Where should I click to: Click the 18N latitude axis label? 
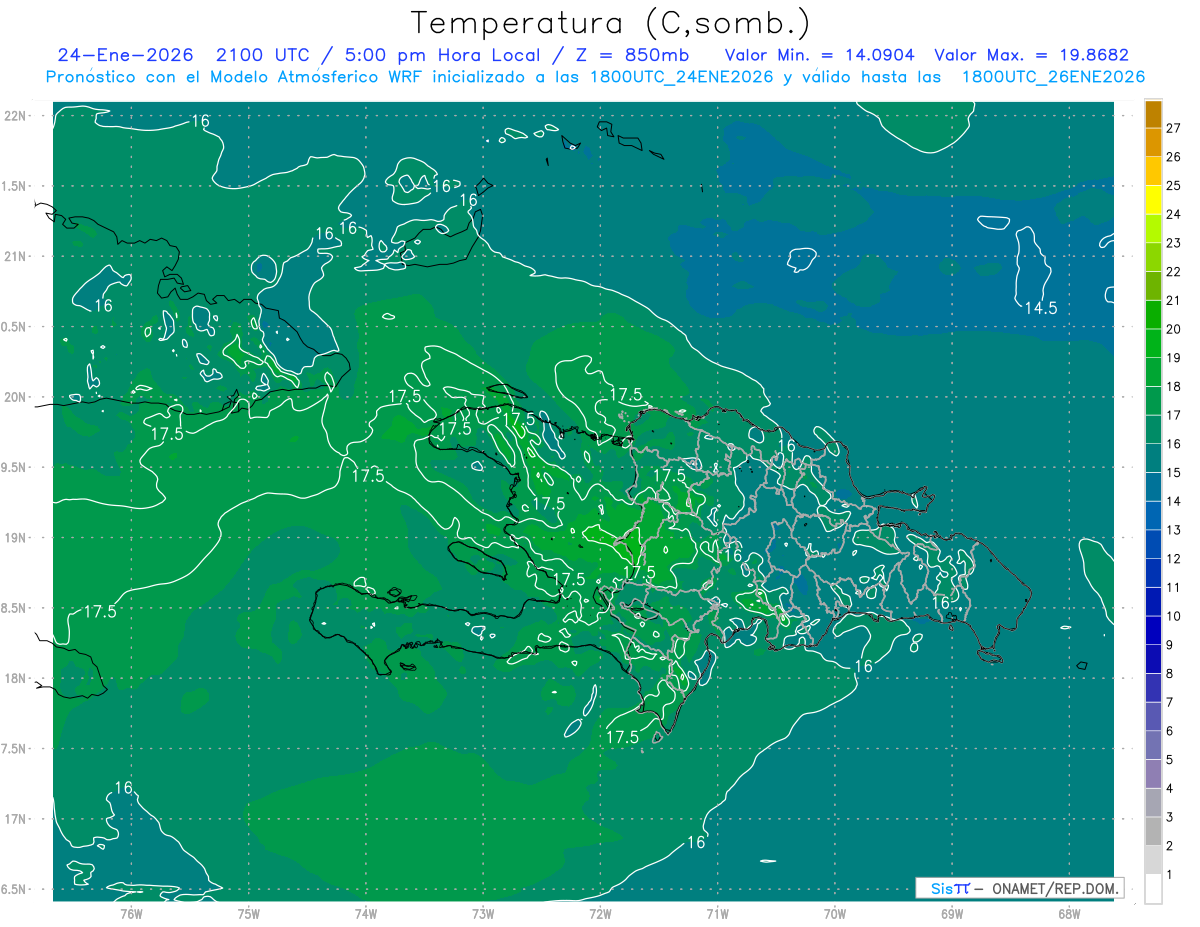click(17, 678)
